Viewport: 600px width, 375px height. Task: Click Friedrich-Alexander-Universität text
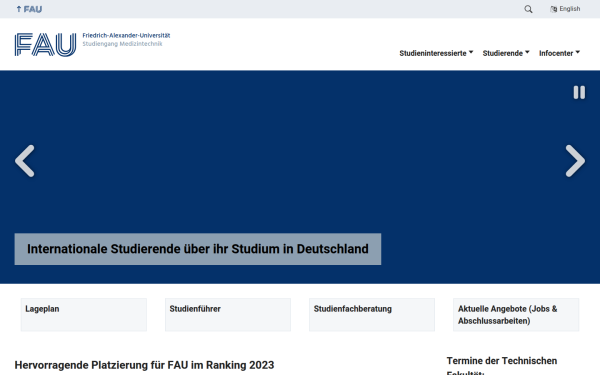[126, 36]
